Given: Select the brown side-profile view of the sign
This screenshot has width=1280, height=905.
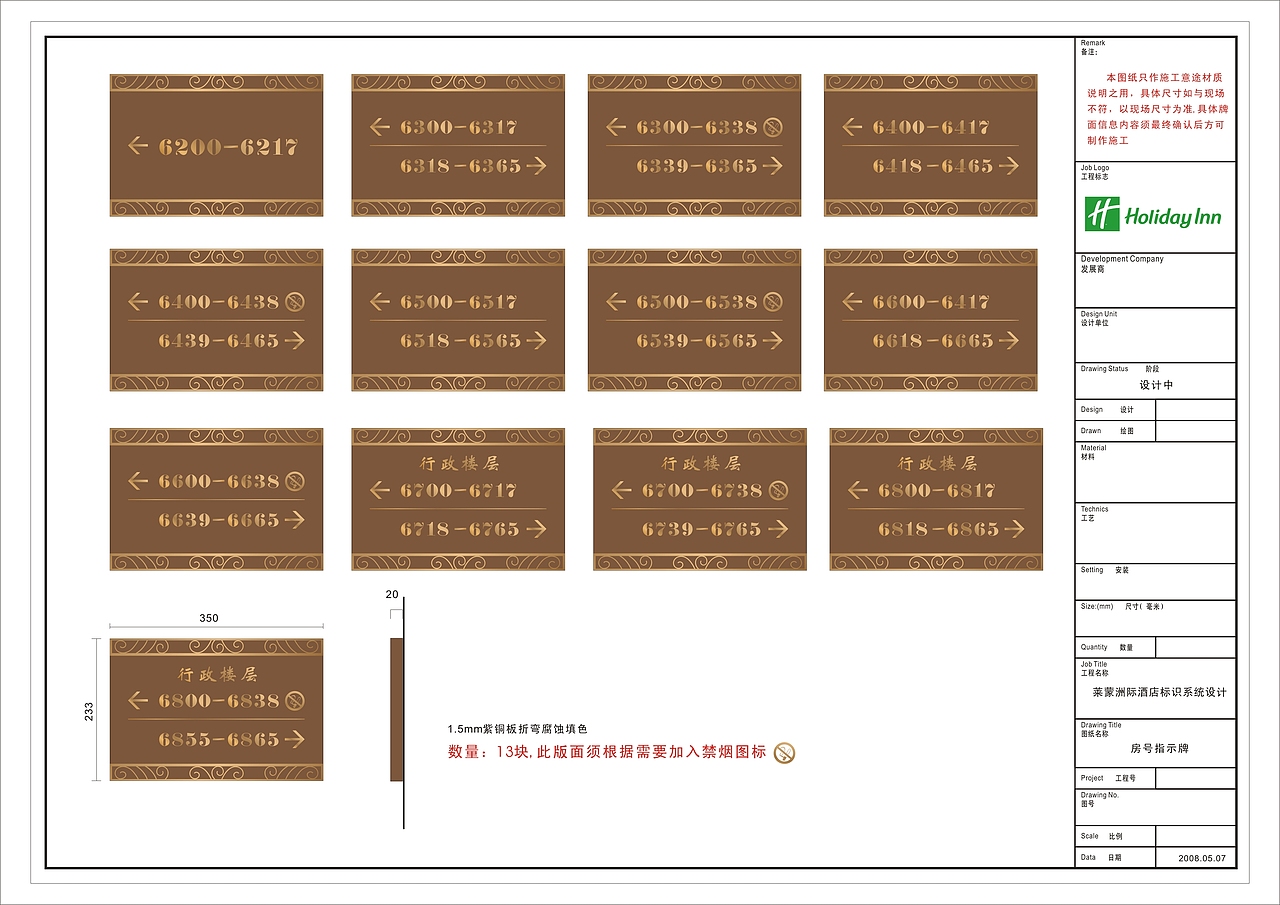Looking at the screenshot, I should pos(397,709).
